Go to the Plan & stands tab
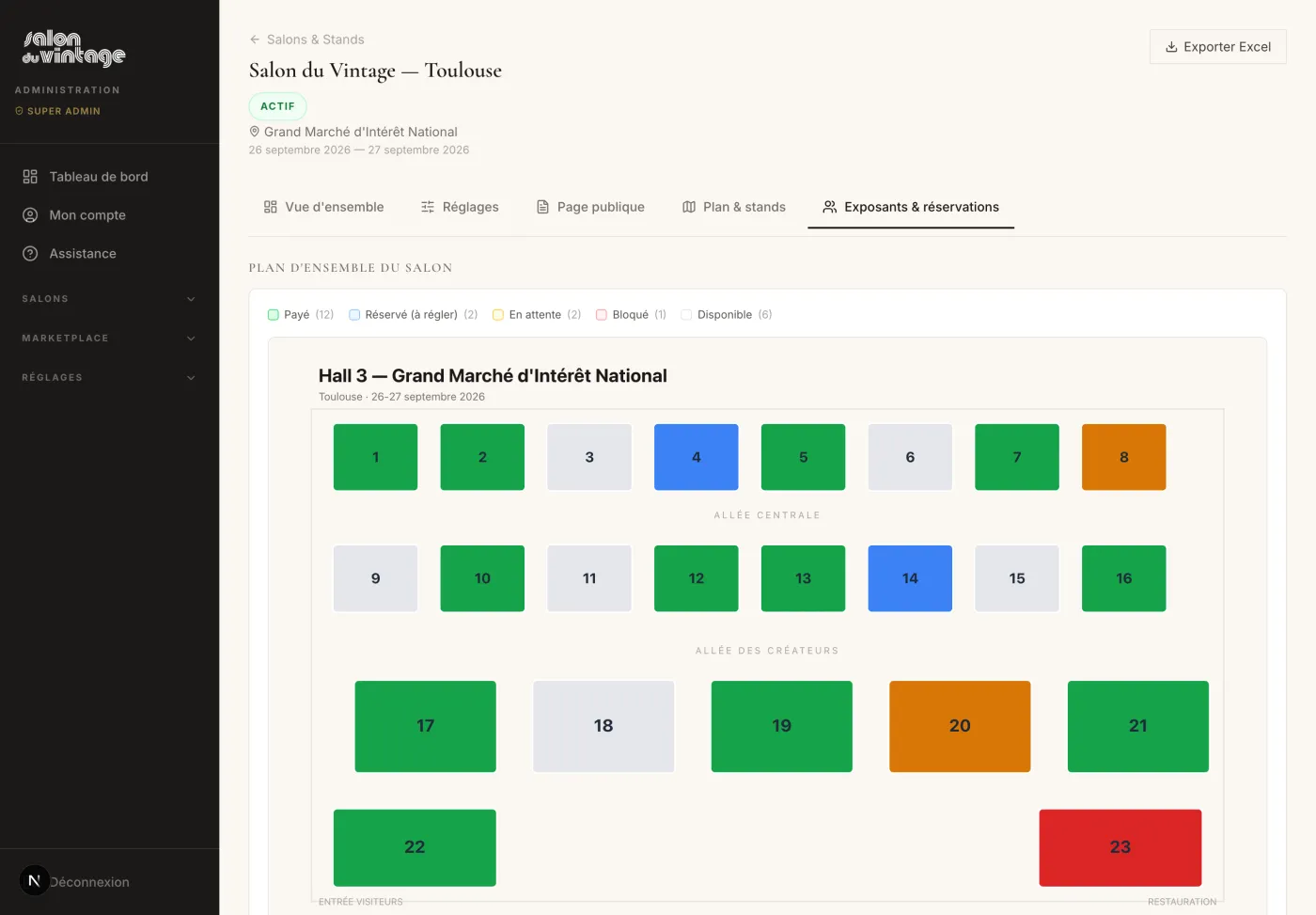 coord(734,207)
